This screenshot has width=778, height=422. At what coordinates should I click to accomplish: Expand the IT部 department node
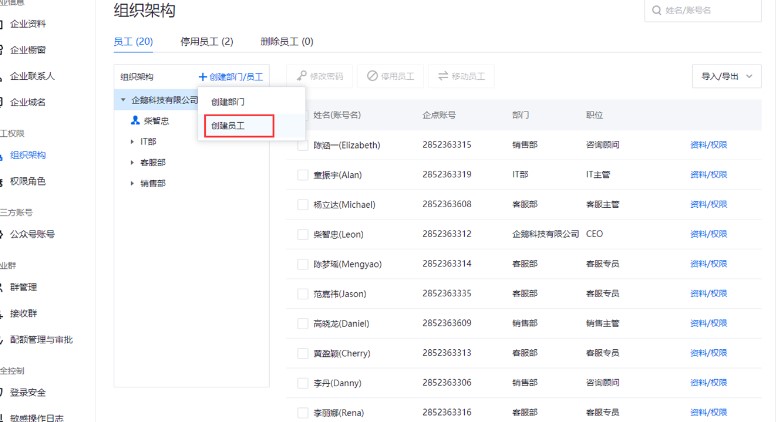[132, 142]
